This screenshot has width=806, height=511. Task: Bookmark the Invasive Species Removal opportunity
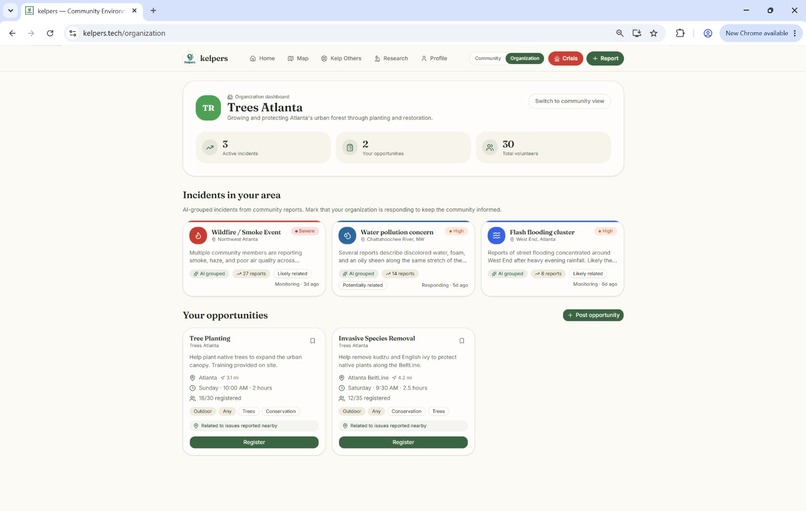462,341
